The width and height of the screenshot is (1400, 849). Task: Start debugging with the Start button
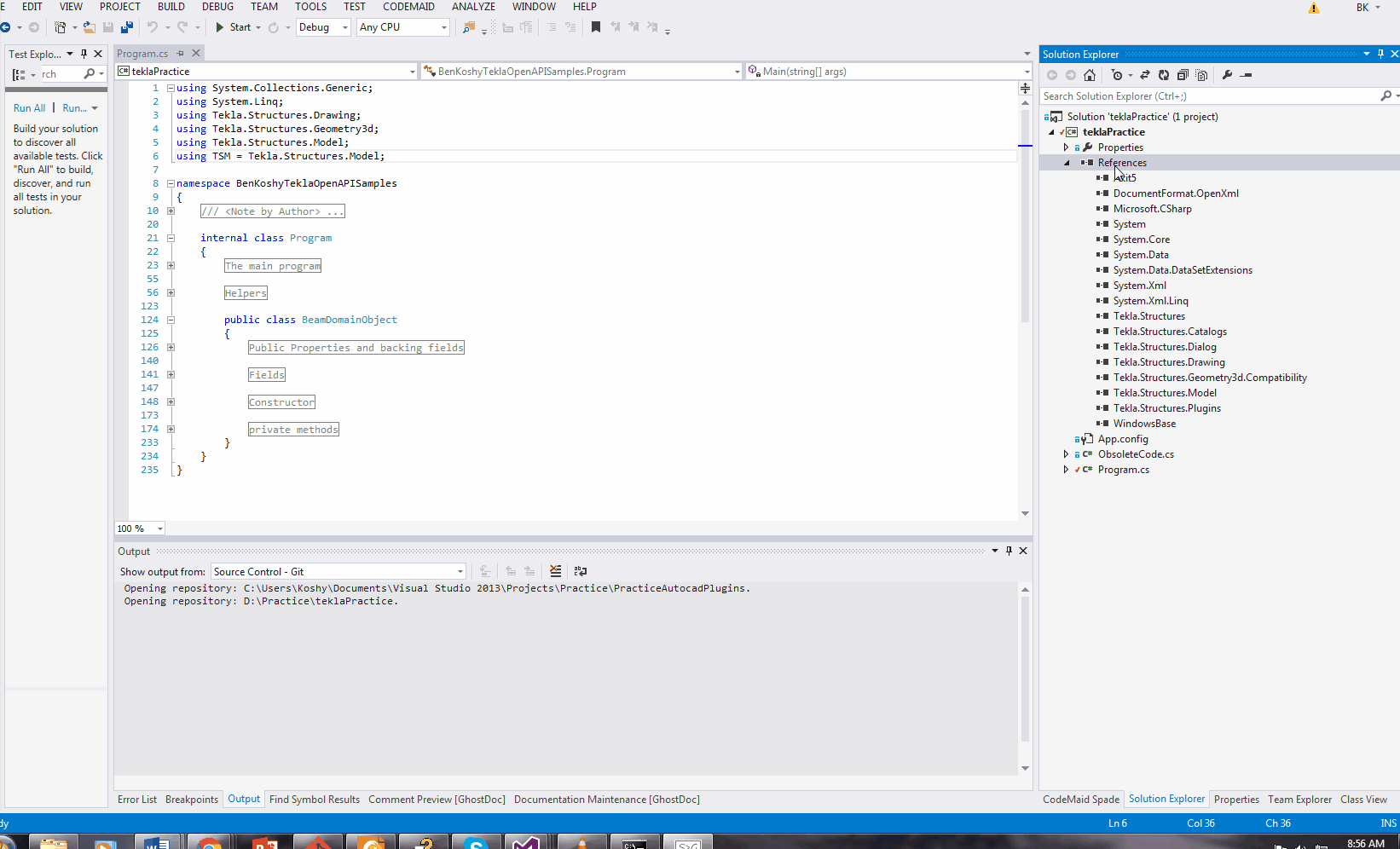[236, 26]
